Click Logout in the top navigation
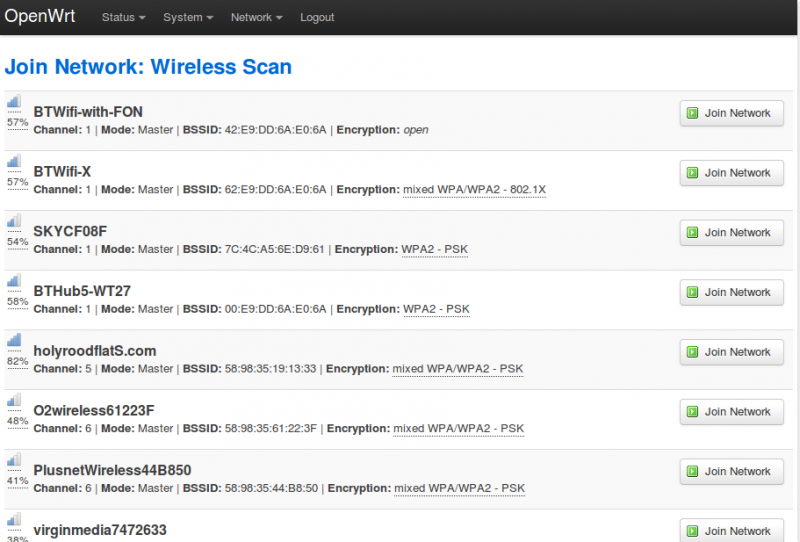The height and width of the screenshot is (542, 800). point(317,18)
